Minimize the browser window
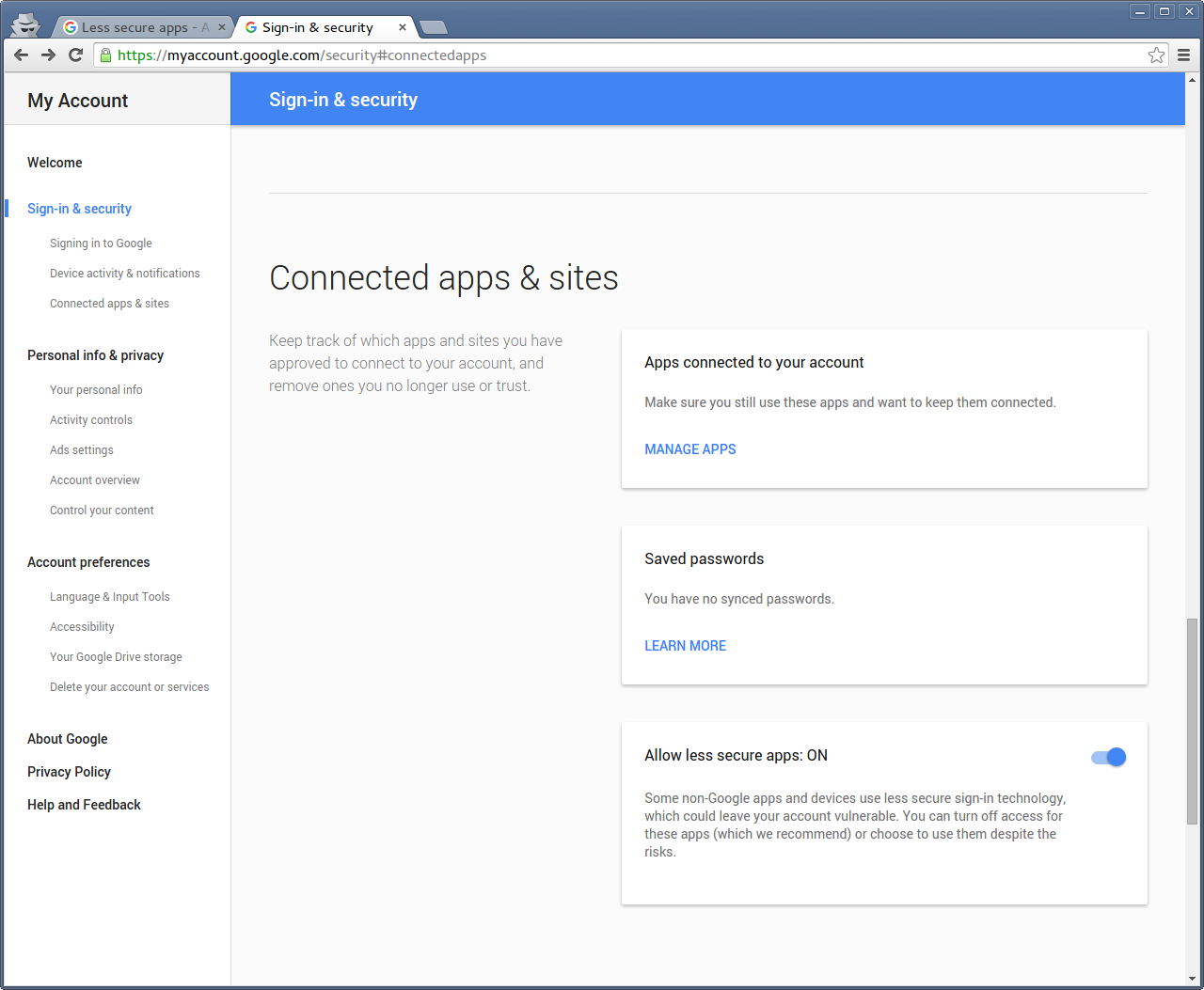 1141,11
